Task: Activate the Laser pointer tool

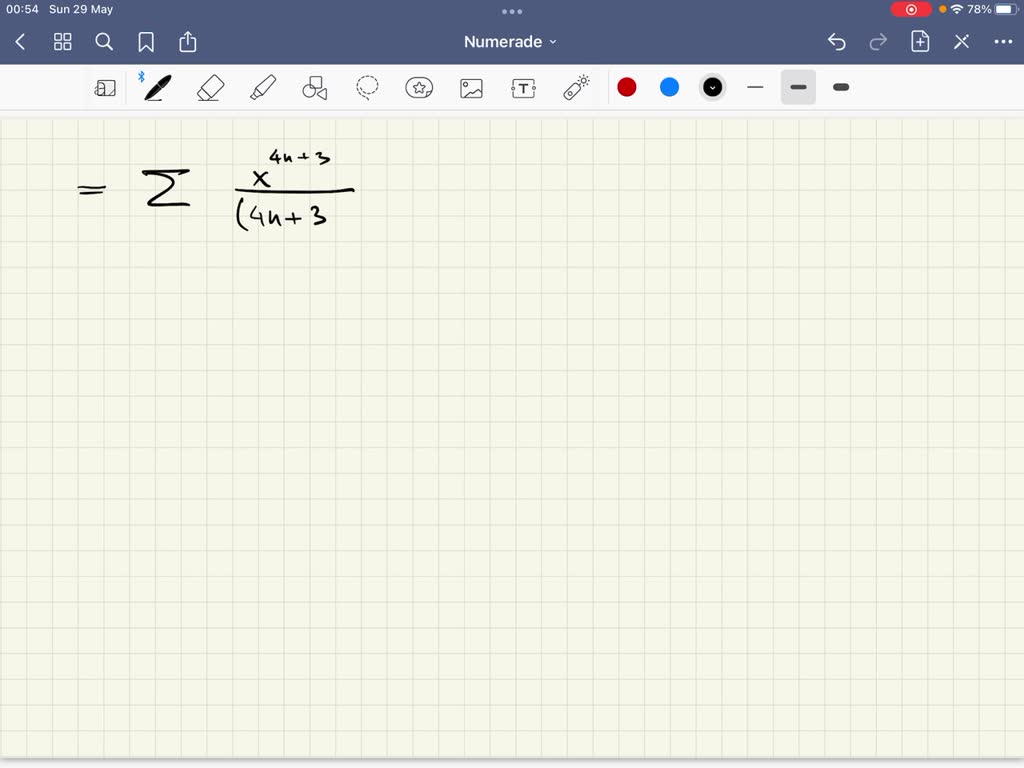Action: pos(576,88)
